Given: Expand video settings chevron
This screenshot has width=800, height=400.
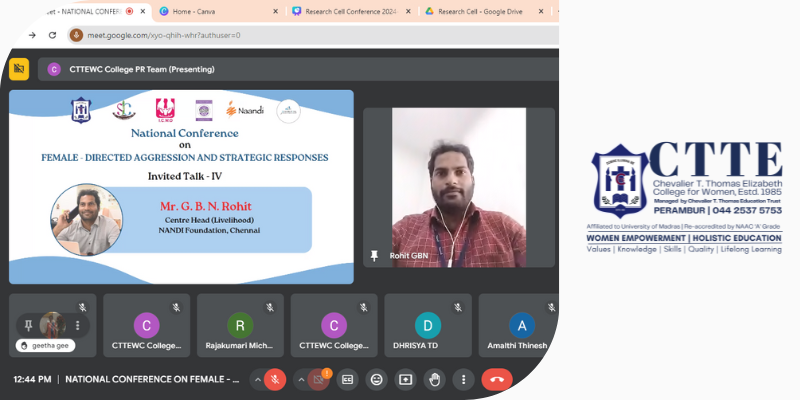Looking at the screenshot, I should pyautogui.click(x=301, y=380).
